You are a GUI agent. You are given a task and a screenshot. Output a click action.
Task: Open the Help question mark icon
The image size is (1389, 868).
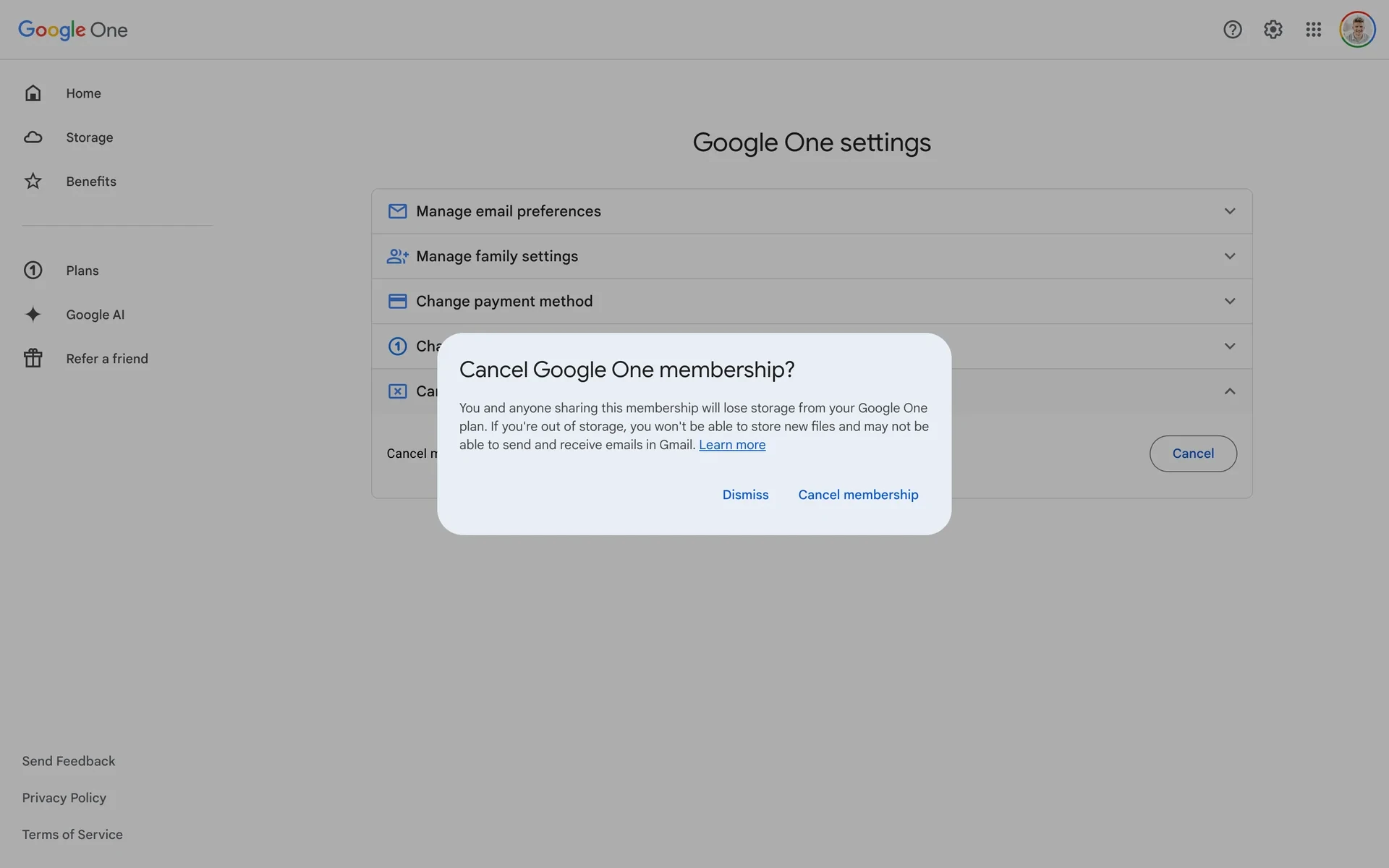tap(1233, 30)
